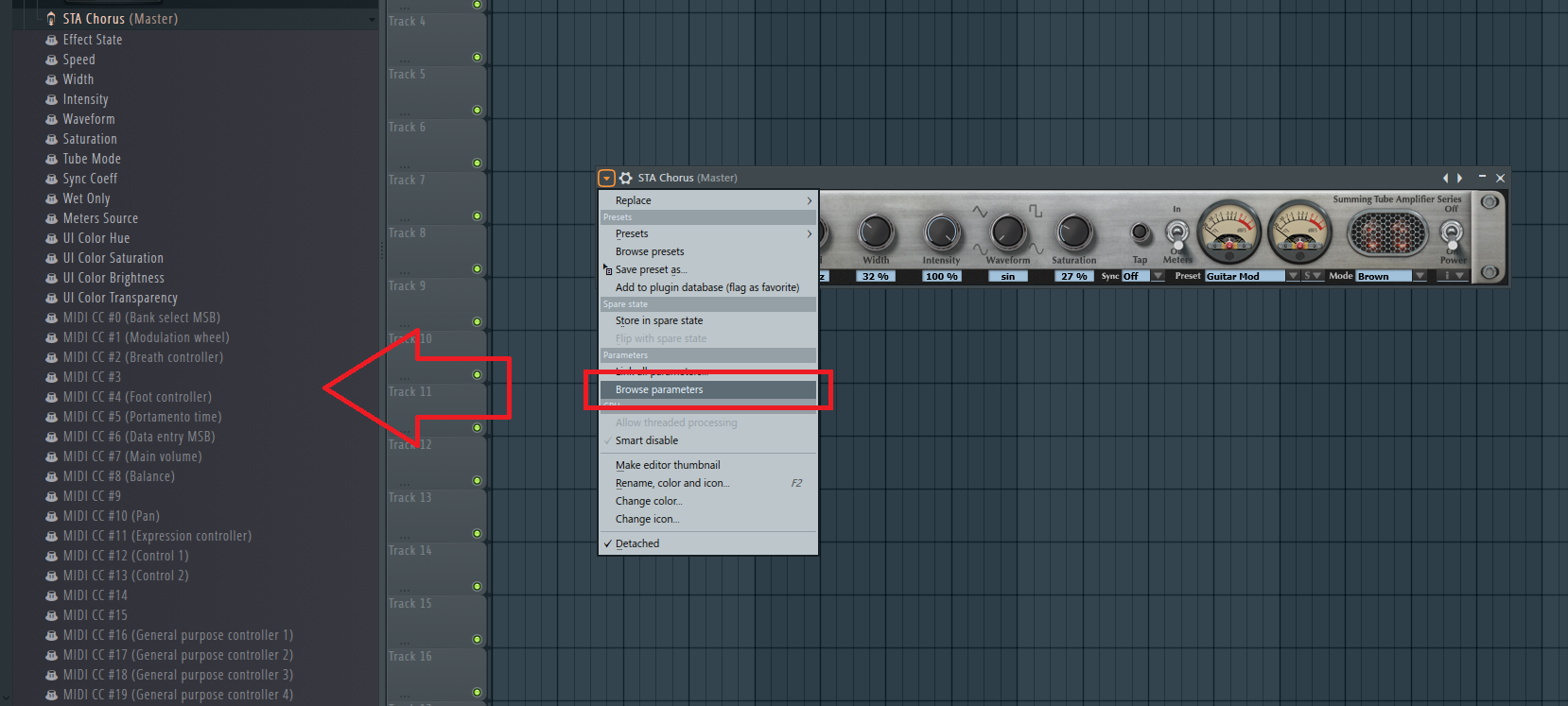This screenshot has width=1568, height=706.
Task: Click the knob icon beside UI Color Transparency
Action: click(51, 298)
